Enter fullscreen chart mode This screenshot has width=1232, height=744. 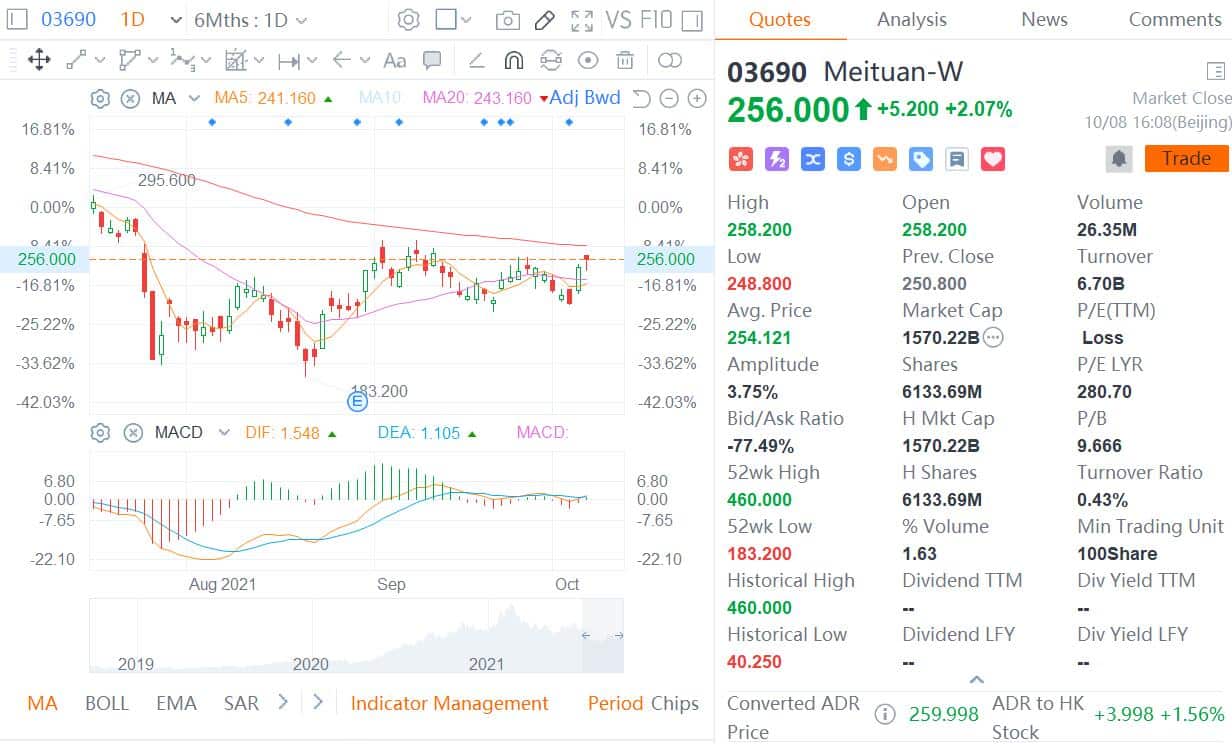coord(581,20)
